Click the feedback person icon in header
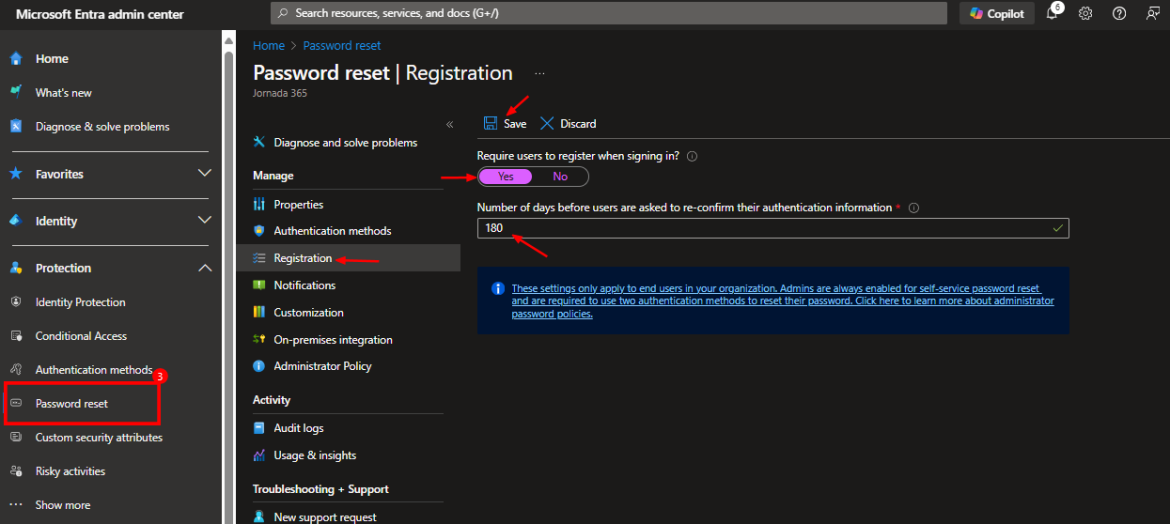Screen dimensions: 1170x524 (x=1153, y=13)
